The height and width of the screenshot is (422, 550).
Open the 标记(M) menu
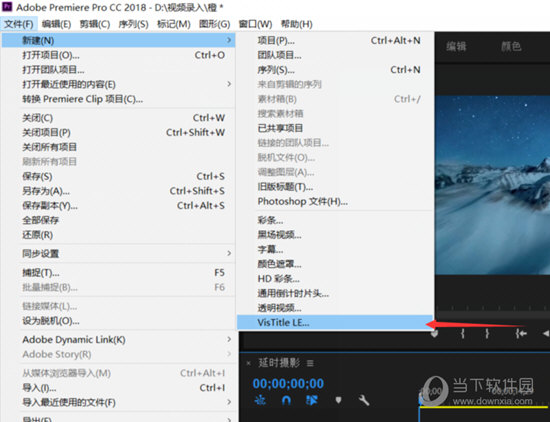tap(174, 24)
